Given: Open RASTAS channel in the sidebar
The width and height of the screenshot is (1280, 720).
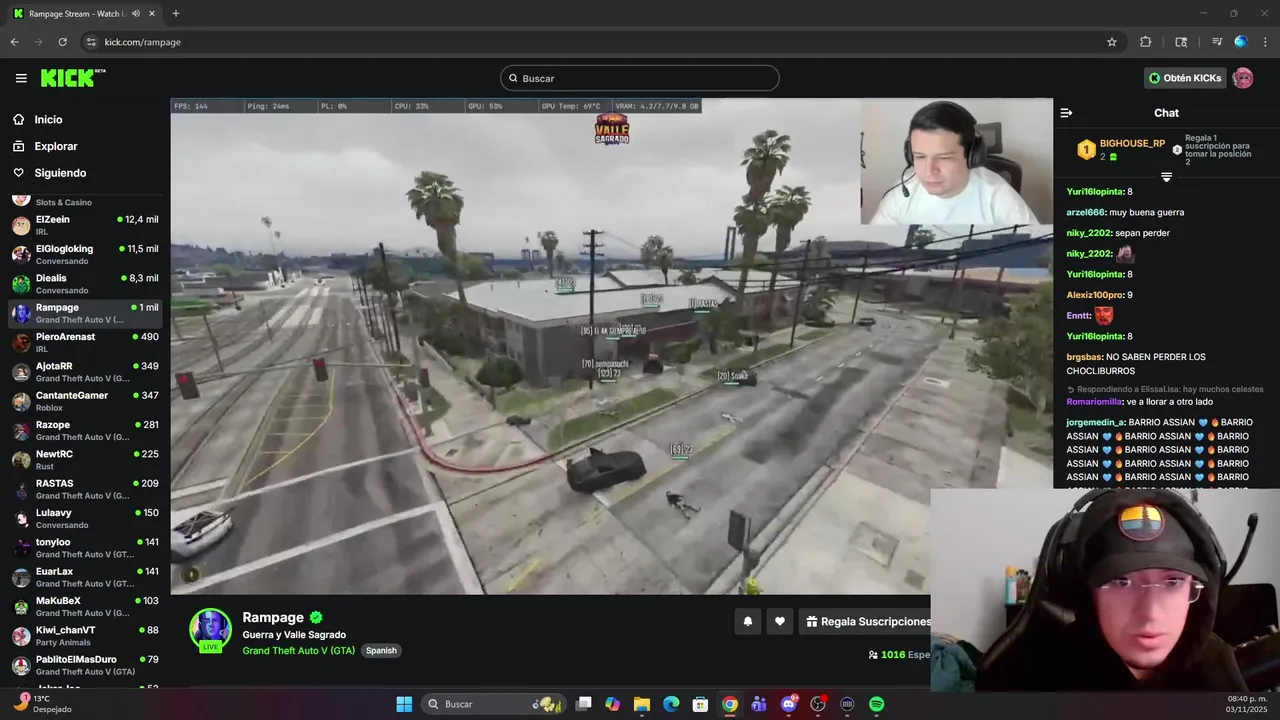Looking at the screenshot, I should coord(84,489).
